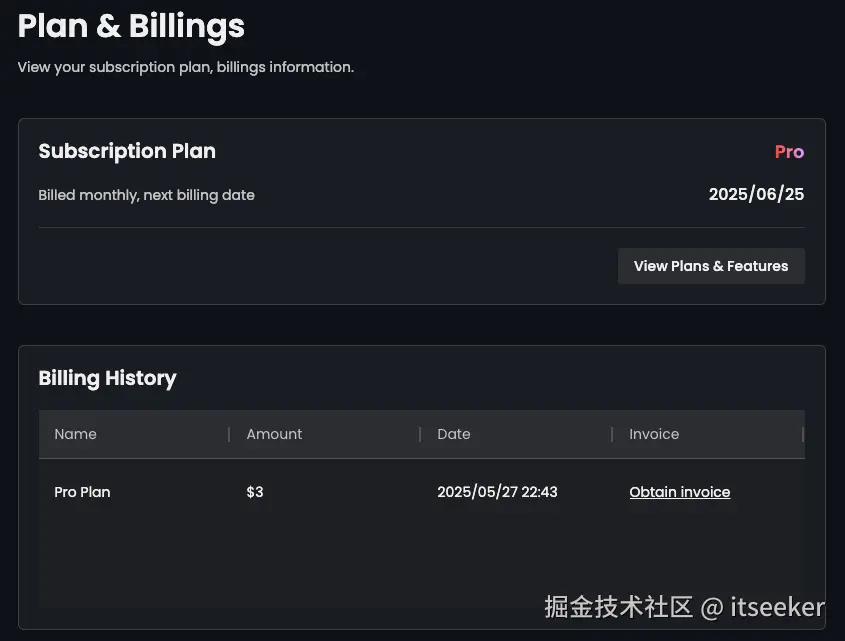Click the Pro plan badge
The height and width of the screenshot is (641, 845).
click(789, 152)
